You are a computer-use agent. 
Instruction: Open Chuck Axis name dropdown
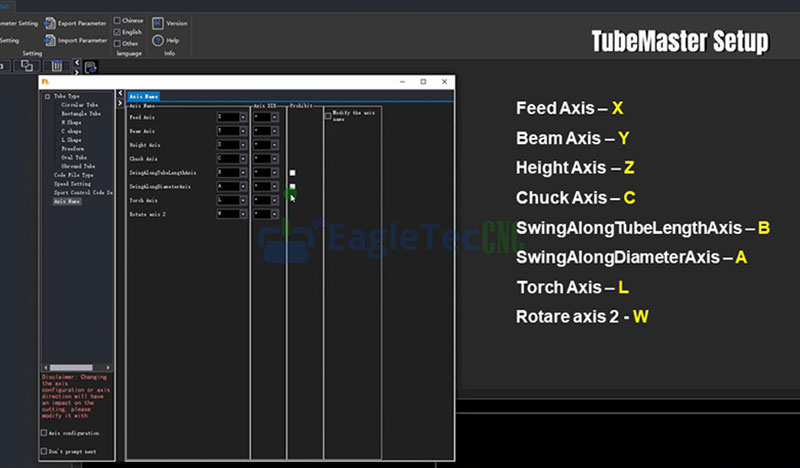[x=243, y=159]
